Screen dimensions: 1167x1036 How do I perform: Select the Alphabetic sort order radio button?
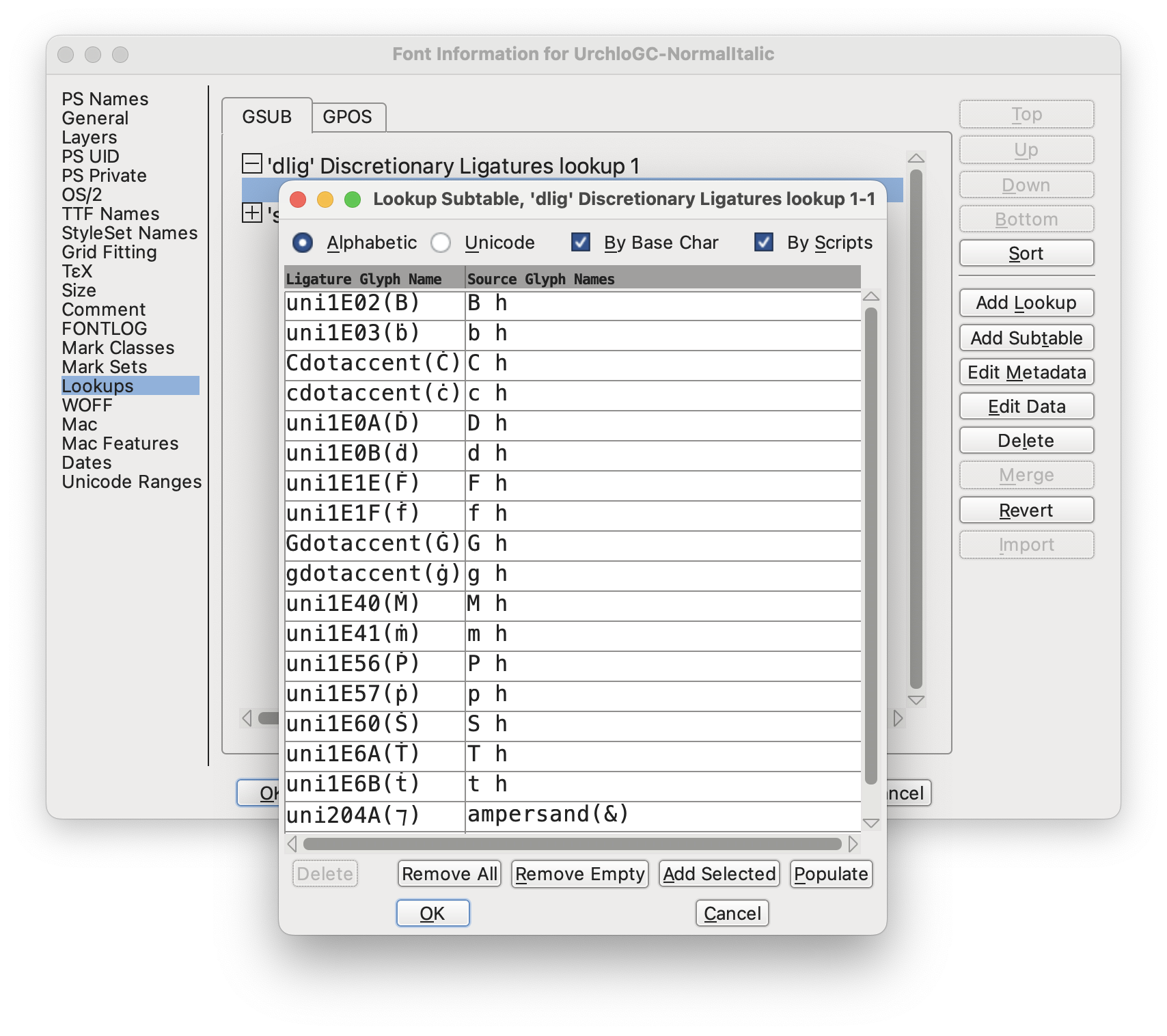click(303, 243)
